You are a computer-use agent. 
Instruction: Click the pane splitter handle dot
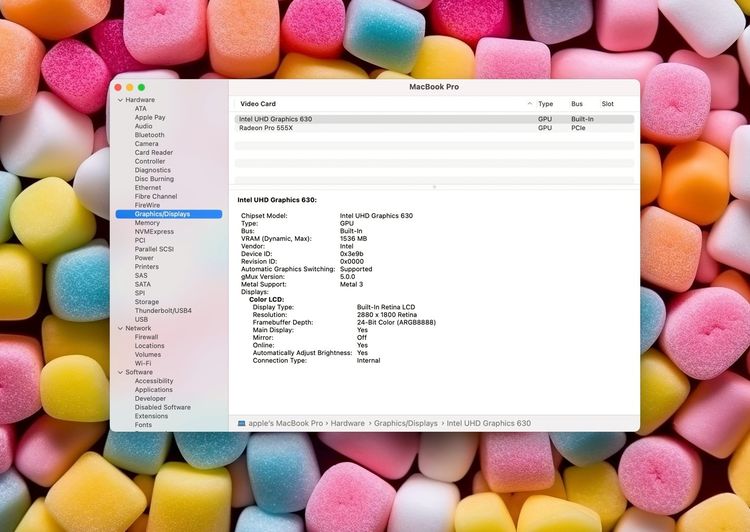[x=434, y=187]
